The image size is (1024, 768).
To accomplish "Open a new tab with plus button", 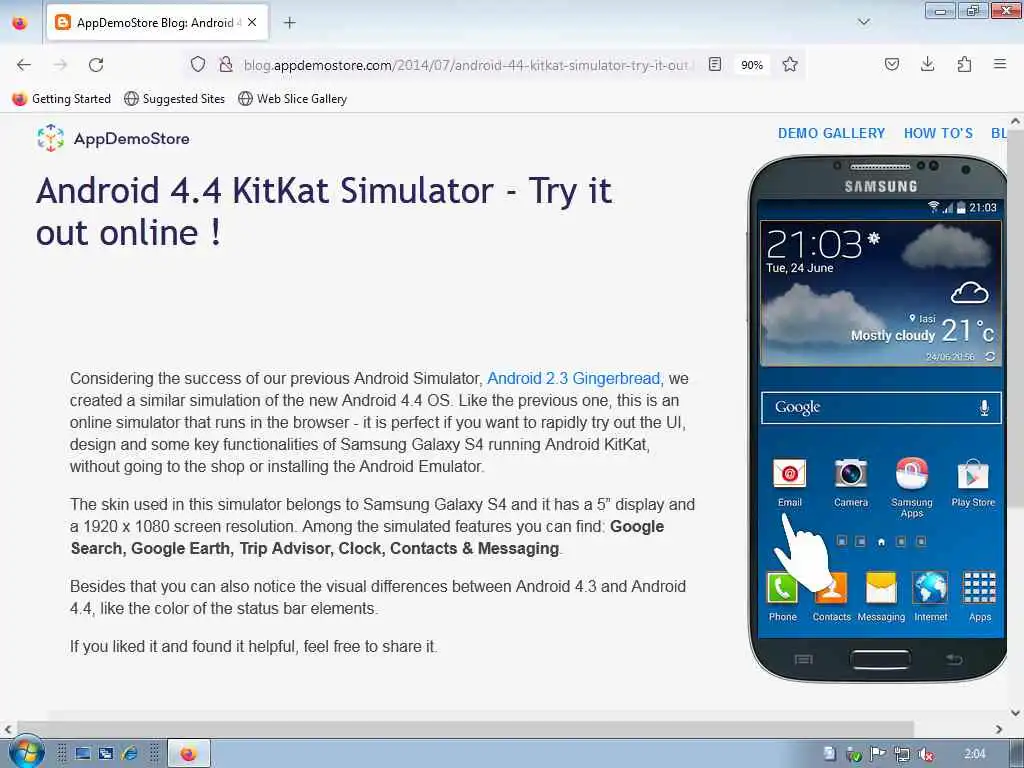I will pos(290,23).
